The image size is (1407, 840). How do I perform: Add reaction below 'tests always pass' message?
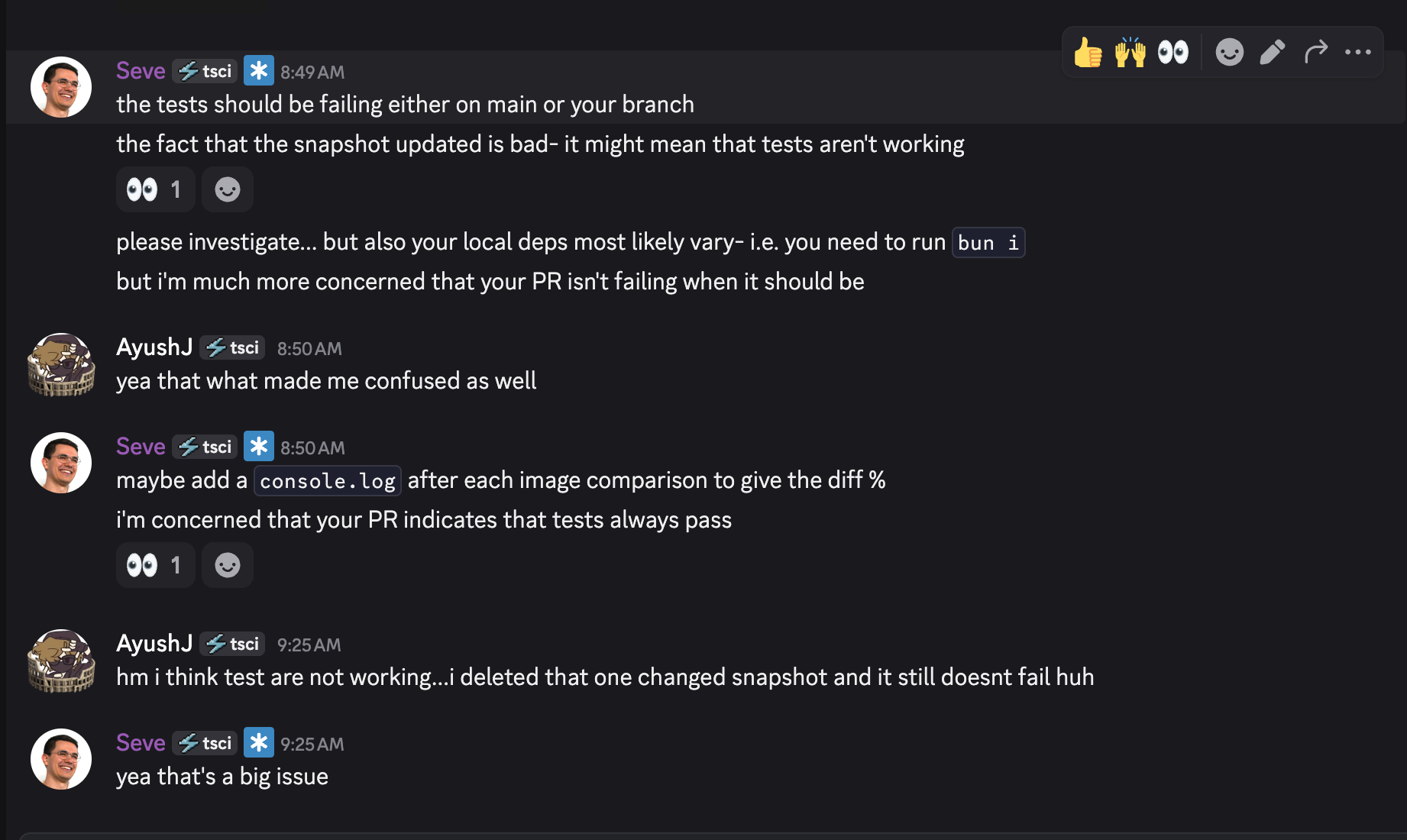[228, 565]
